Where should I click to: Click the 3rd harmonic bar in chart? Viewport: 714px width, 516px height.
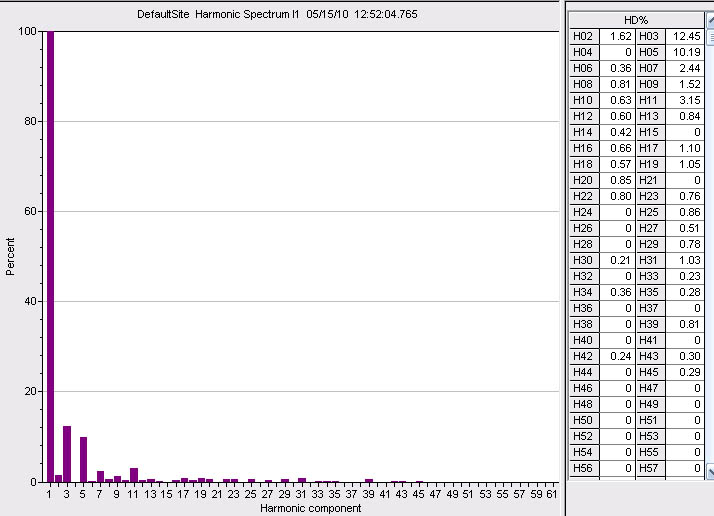(67, 454)
